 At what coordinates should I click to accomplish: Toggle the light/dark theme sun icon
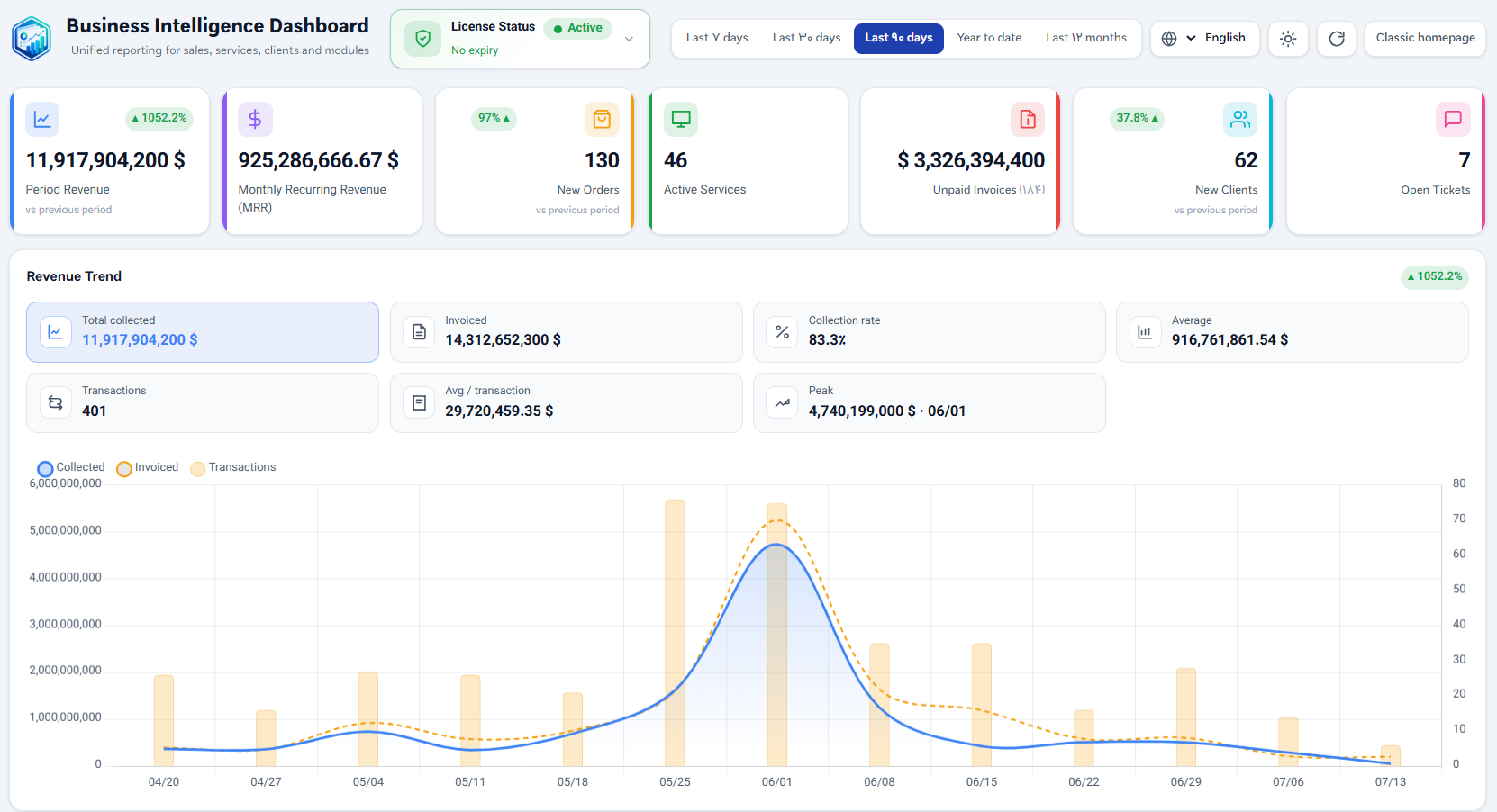(1288, 39)
